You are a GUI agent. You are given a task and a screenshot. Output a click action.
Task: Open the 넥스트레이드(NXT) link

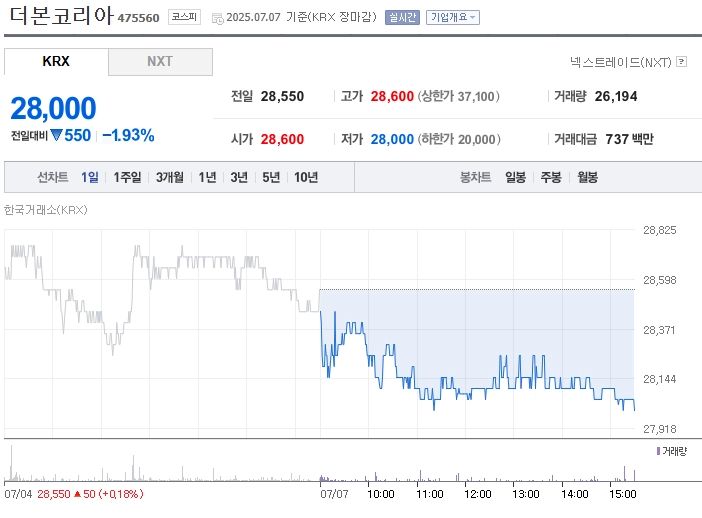(621, 62)
